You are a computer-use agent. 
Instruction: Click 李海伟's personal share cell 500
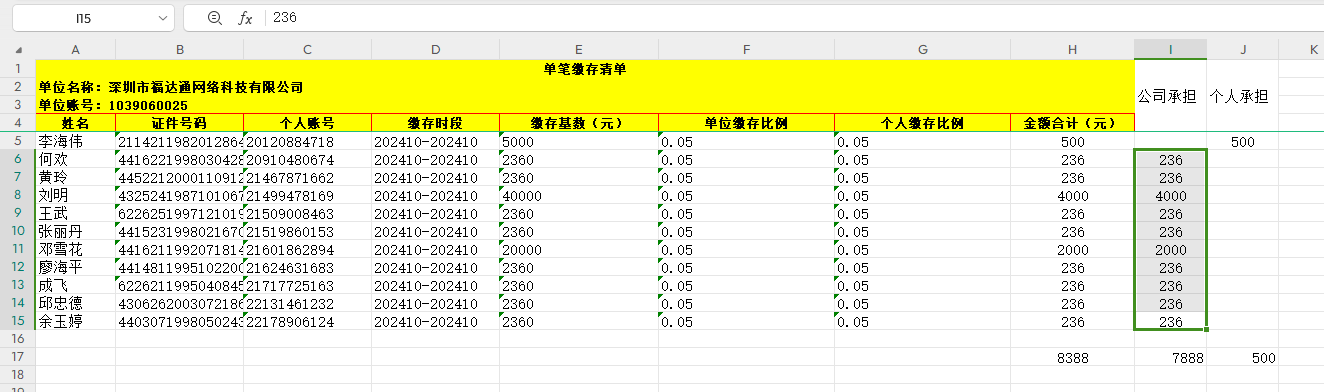(1242, 142)
